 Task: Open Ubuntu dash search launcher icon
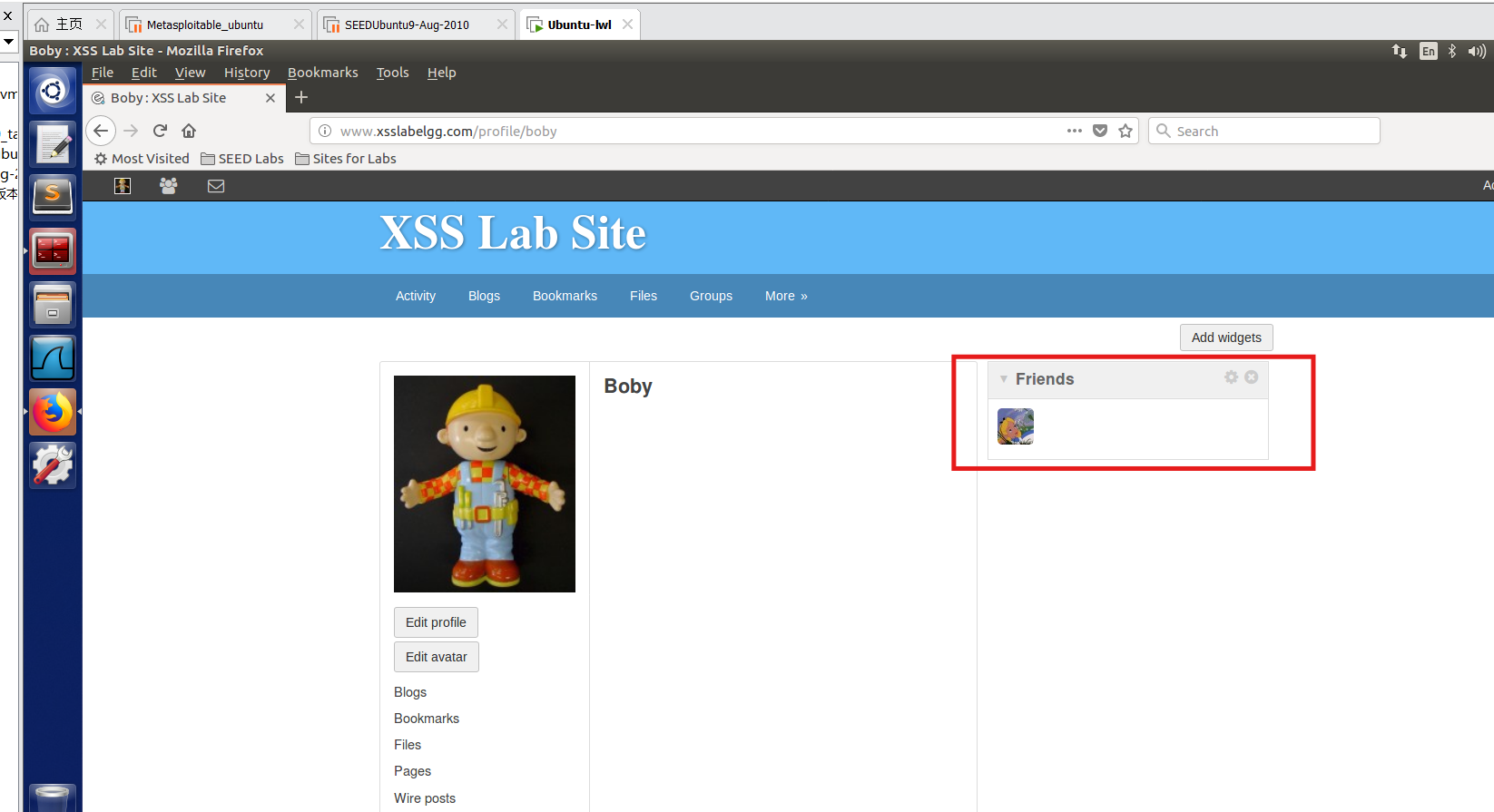(53, 91)
